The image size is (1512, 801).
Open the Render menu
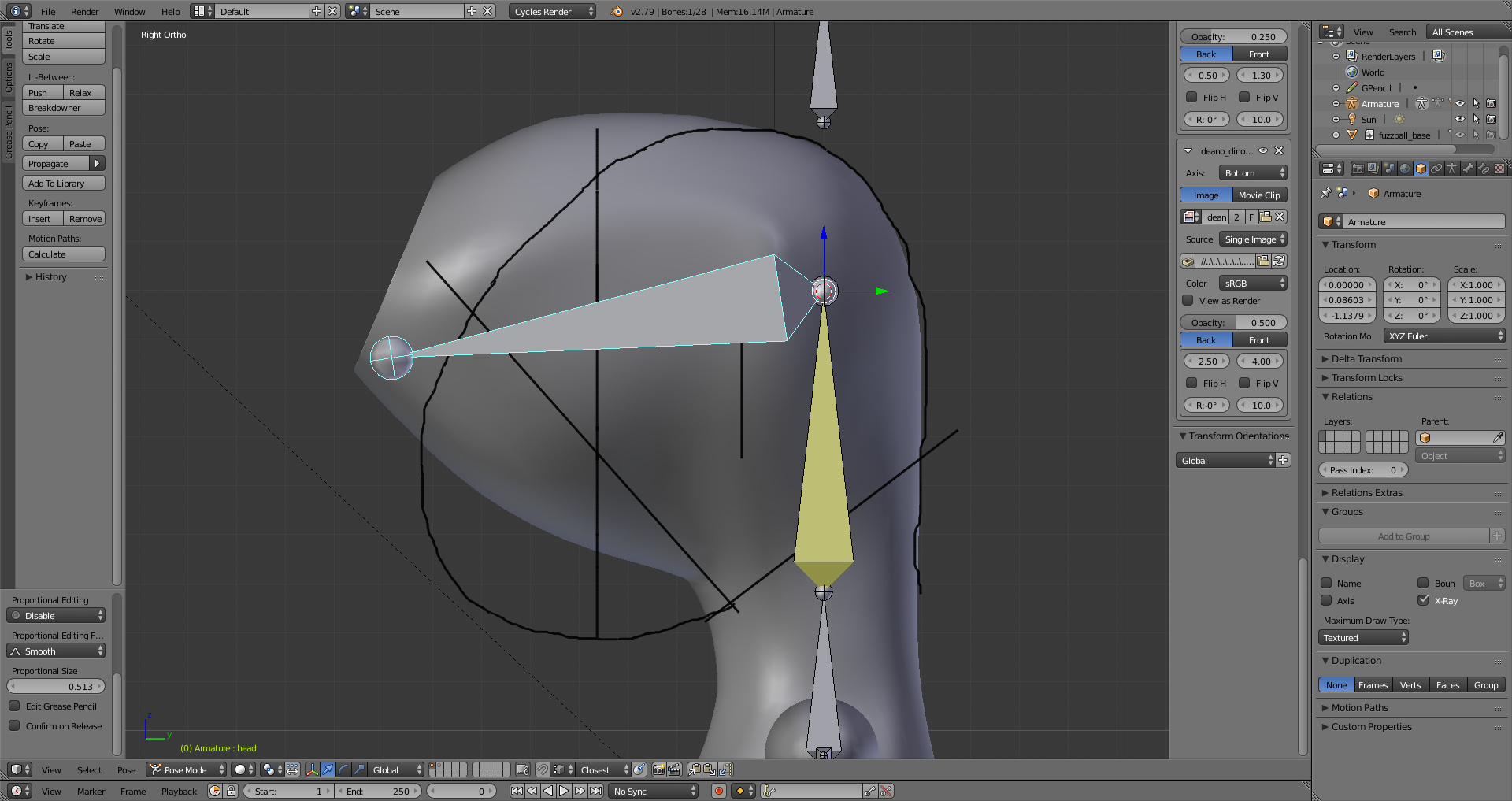[84, 11]
